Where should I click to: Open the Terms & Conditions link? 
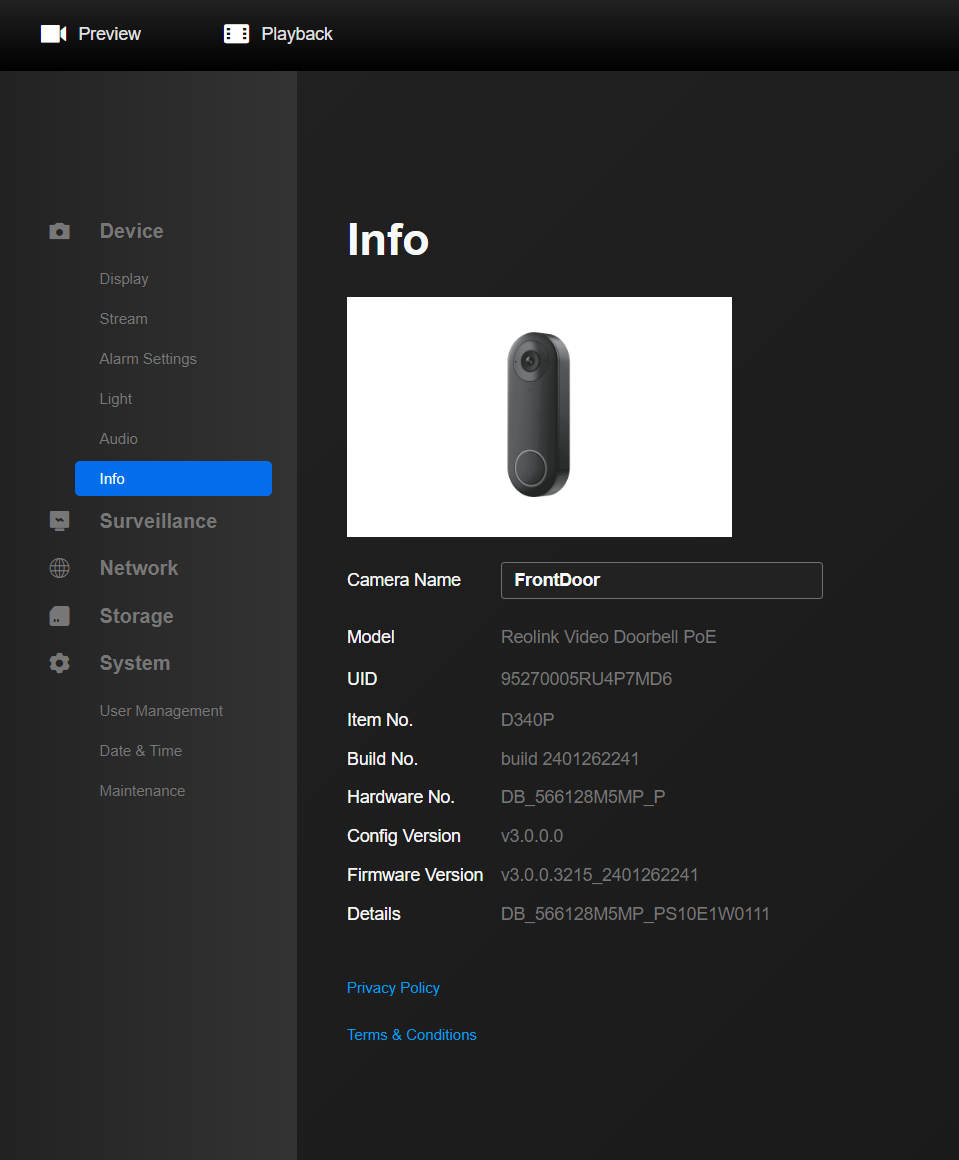click(x=411, y=1034)
